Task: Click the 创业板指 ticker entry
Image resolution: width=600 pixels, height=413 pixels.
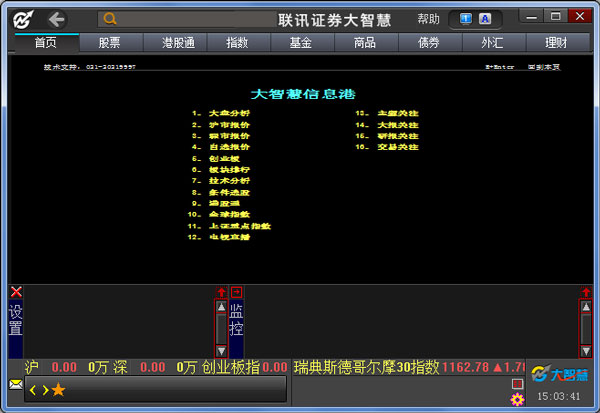Action: tap(244, 367)
